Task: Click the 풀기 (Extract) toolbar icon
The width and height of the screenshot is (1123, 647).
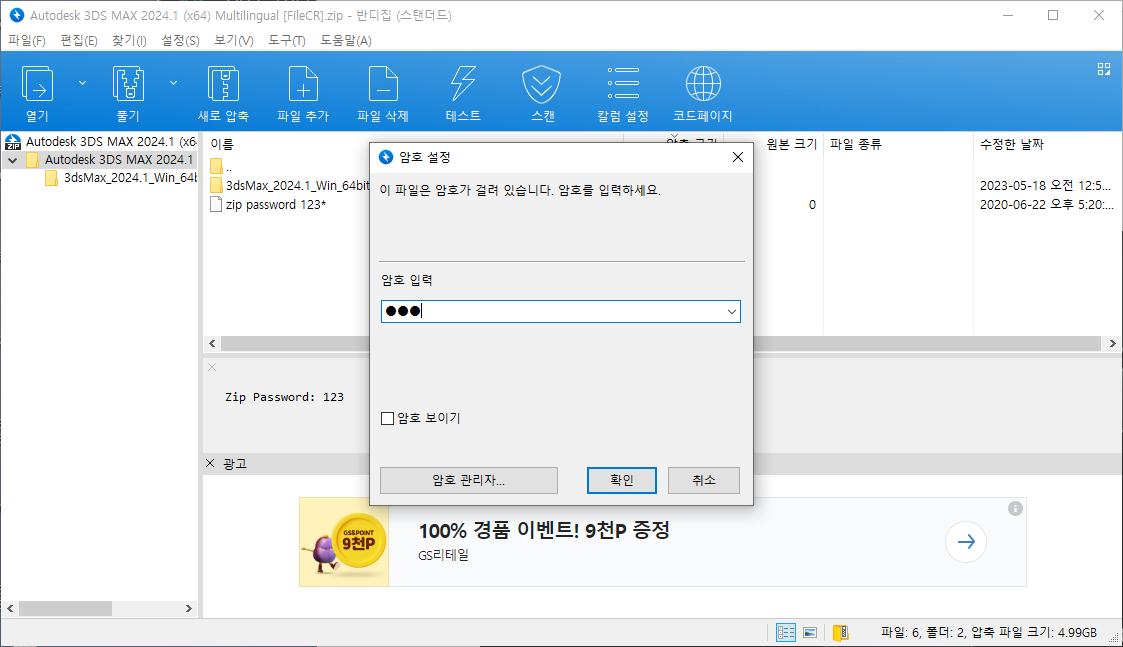Action: 128,85
